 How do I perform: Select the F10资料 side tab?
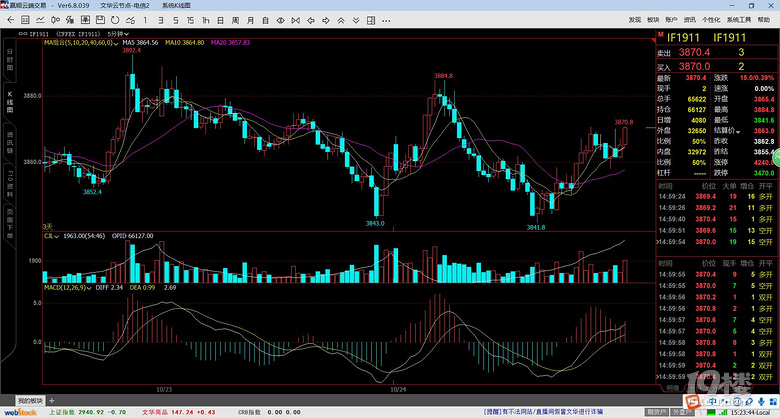tap(9, 183)
